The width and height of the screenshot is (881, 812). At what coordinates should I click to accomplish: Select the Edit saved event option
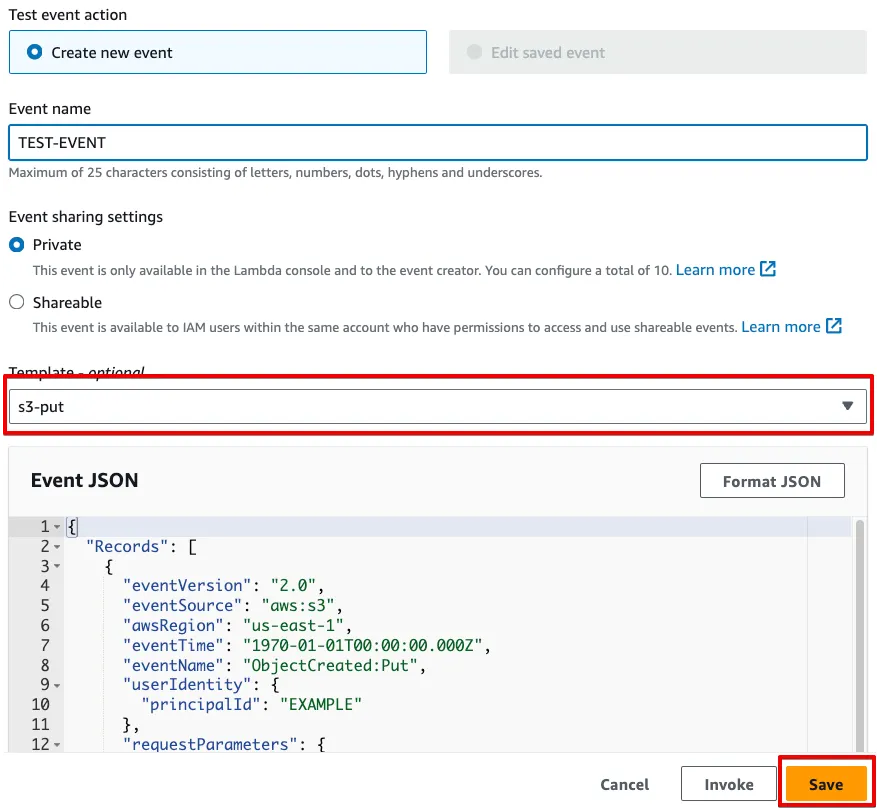[657, 52]
